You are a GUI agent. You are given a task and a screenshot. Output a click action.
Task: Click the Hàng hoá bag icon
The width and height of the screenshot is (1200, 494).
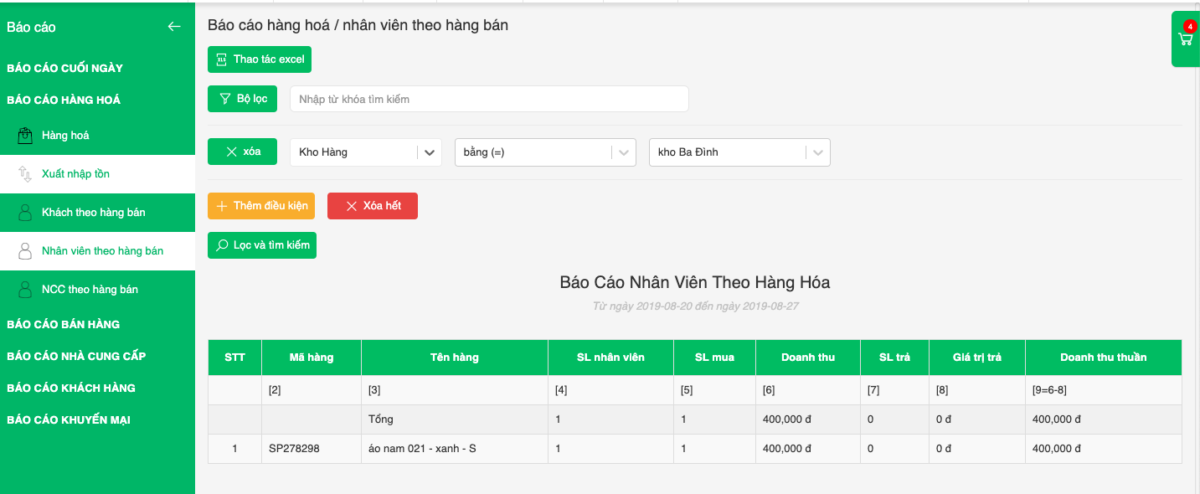25,135
